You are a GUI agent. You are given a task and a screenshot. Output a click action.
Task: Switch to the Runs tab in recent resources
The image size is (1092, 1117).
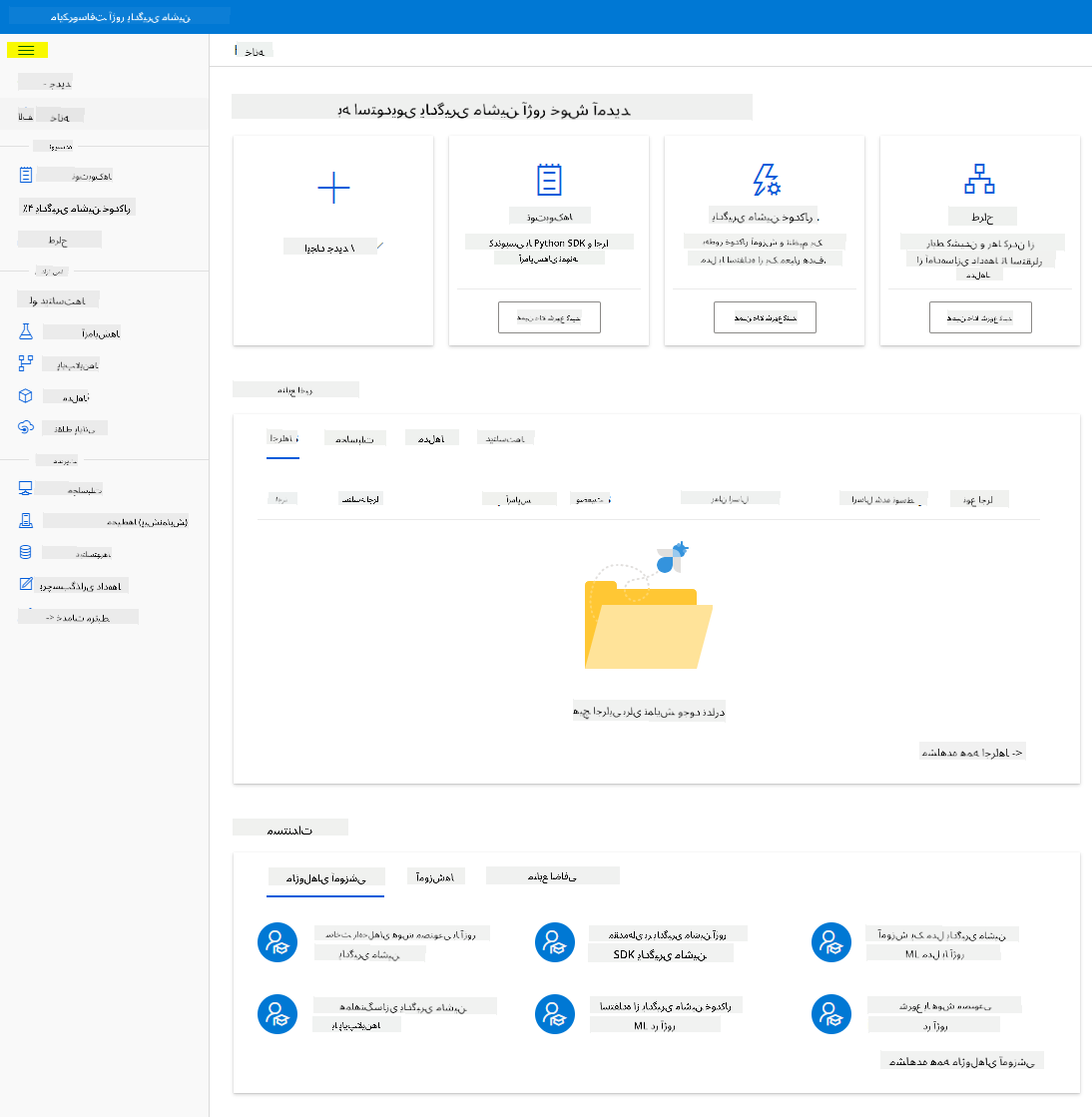[x=282, y=439]
